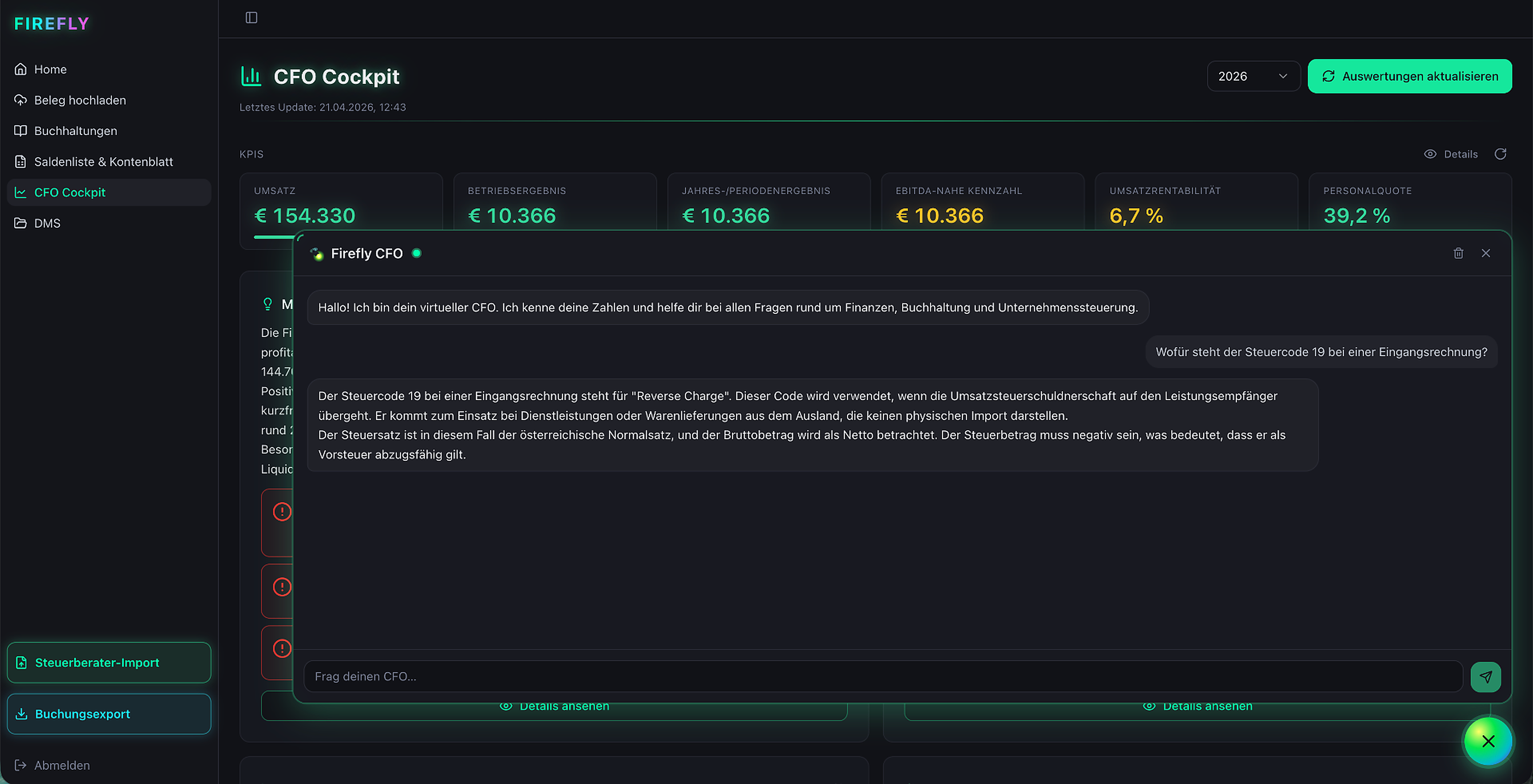
Task: Click the Firefly logo
Action: [52, 24]
